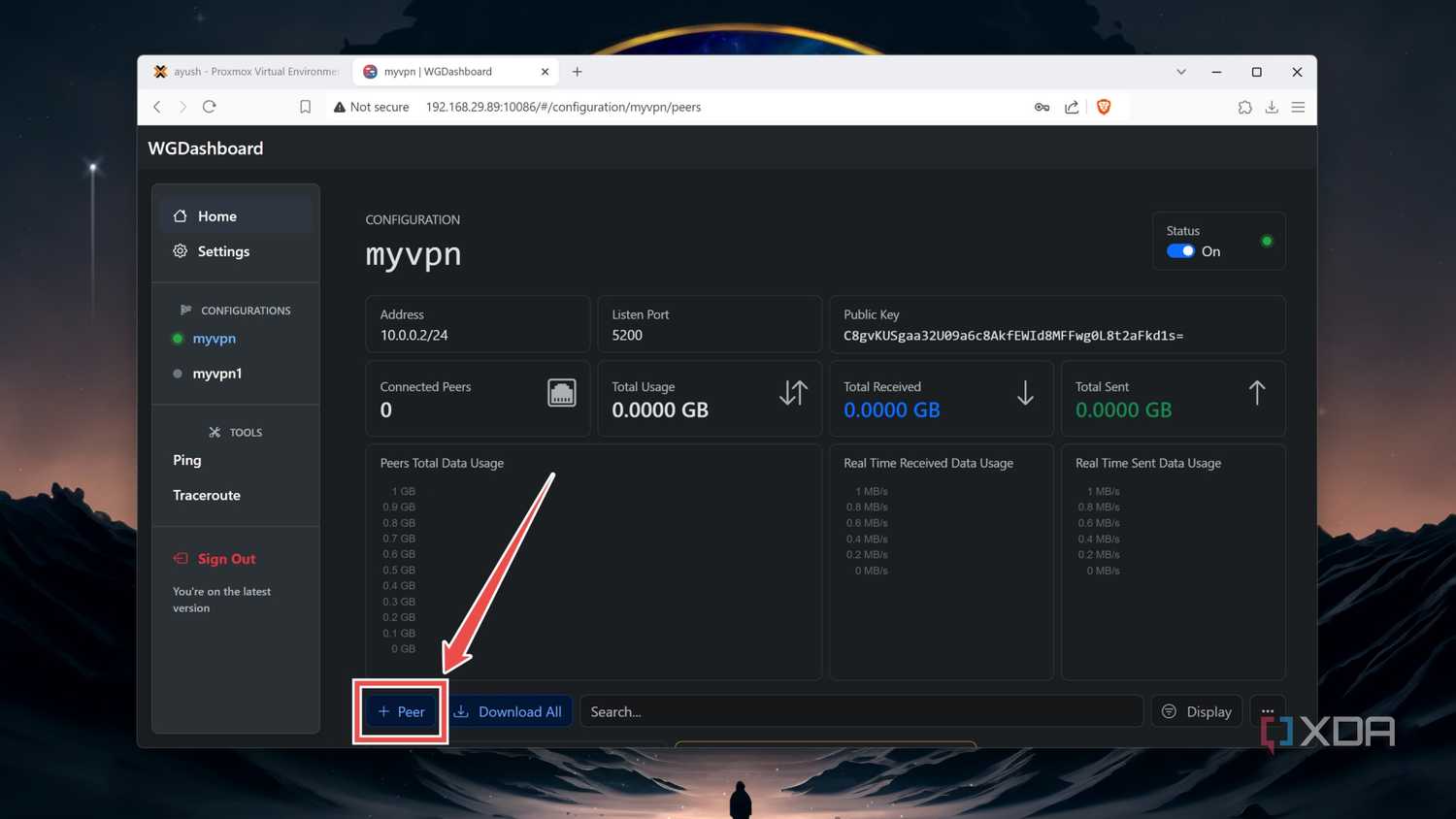Click the browser forward arrow

182,107
